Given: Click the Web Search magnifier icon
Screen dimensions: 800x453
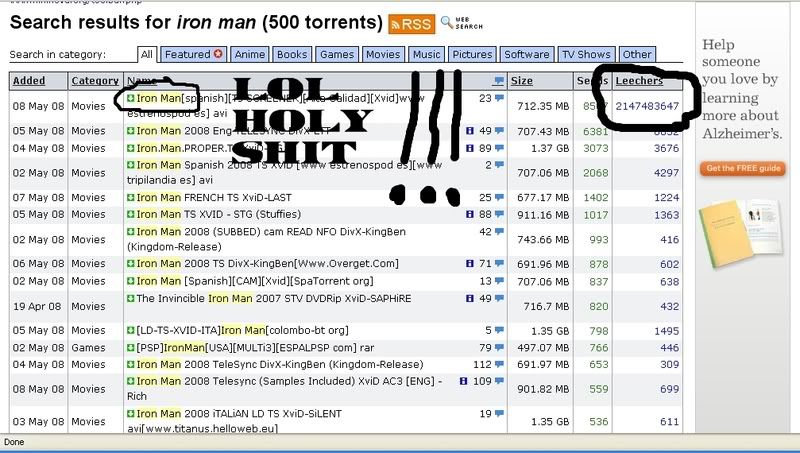Looking at the screenshot, I should (x=446, y=22).
